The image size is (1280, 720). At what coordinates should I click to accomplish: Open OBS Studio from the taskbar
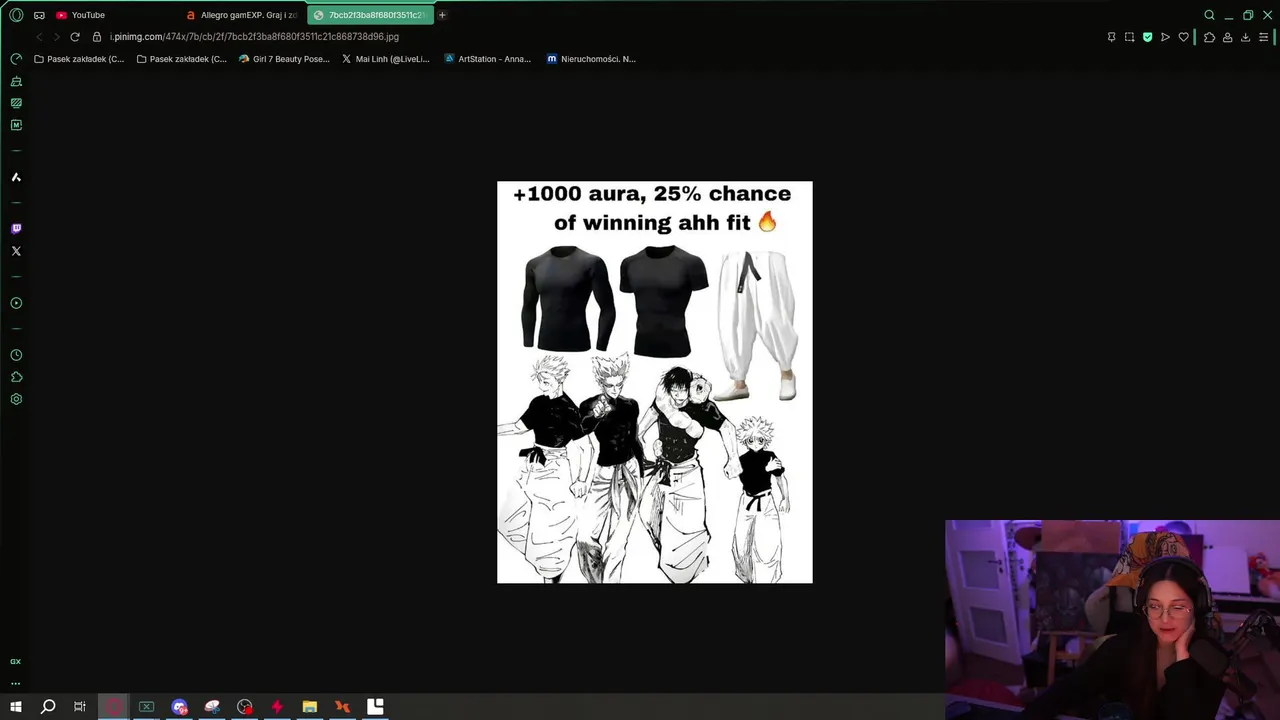pos(245,707)
